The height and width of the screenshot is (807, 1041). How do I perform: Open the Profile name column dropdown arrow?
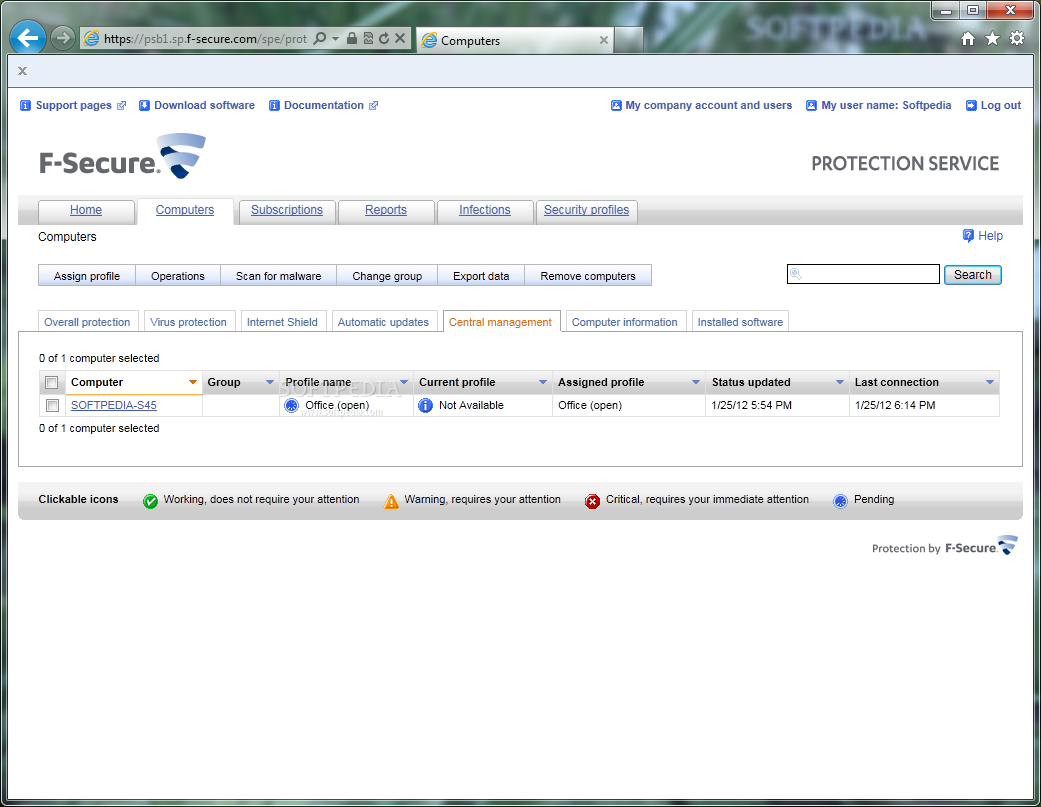(x=404, y=382)
